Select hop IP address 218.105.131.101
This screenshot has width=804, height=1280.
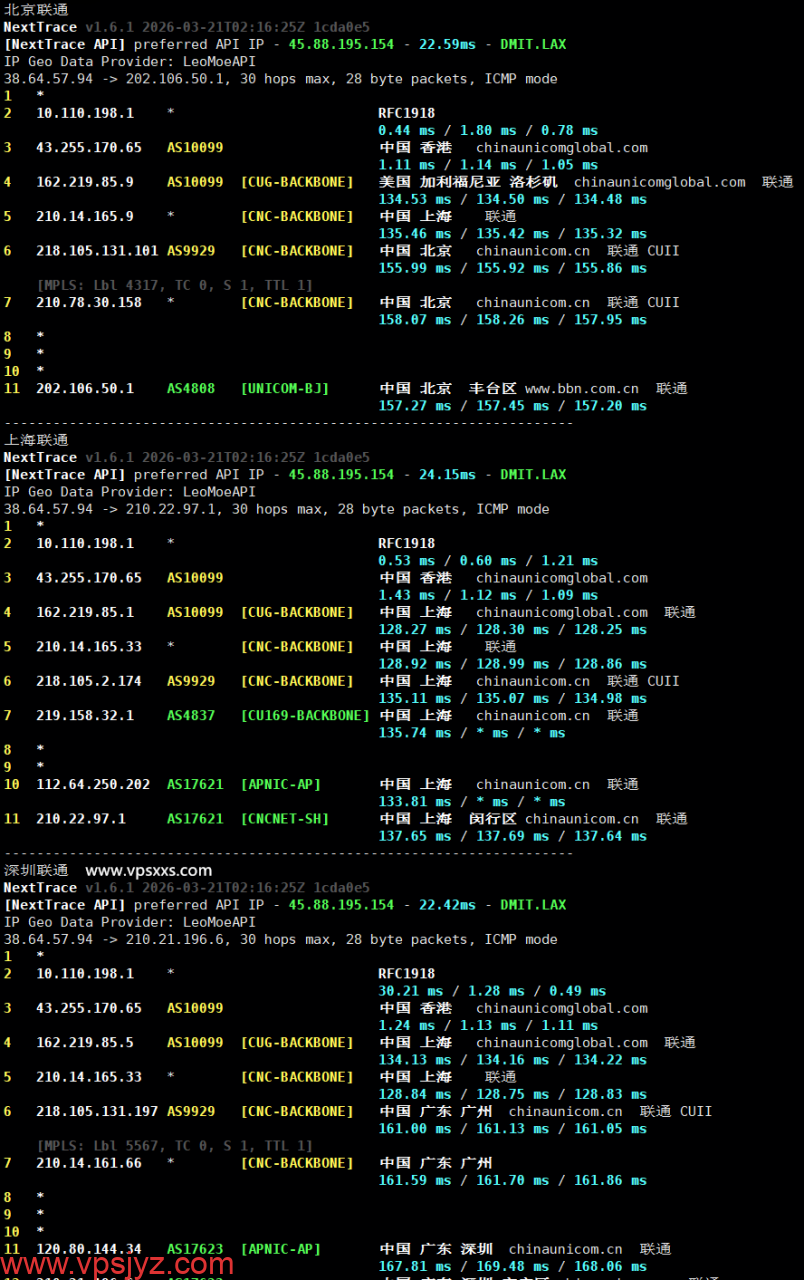pos(97,250)
